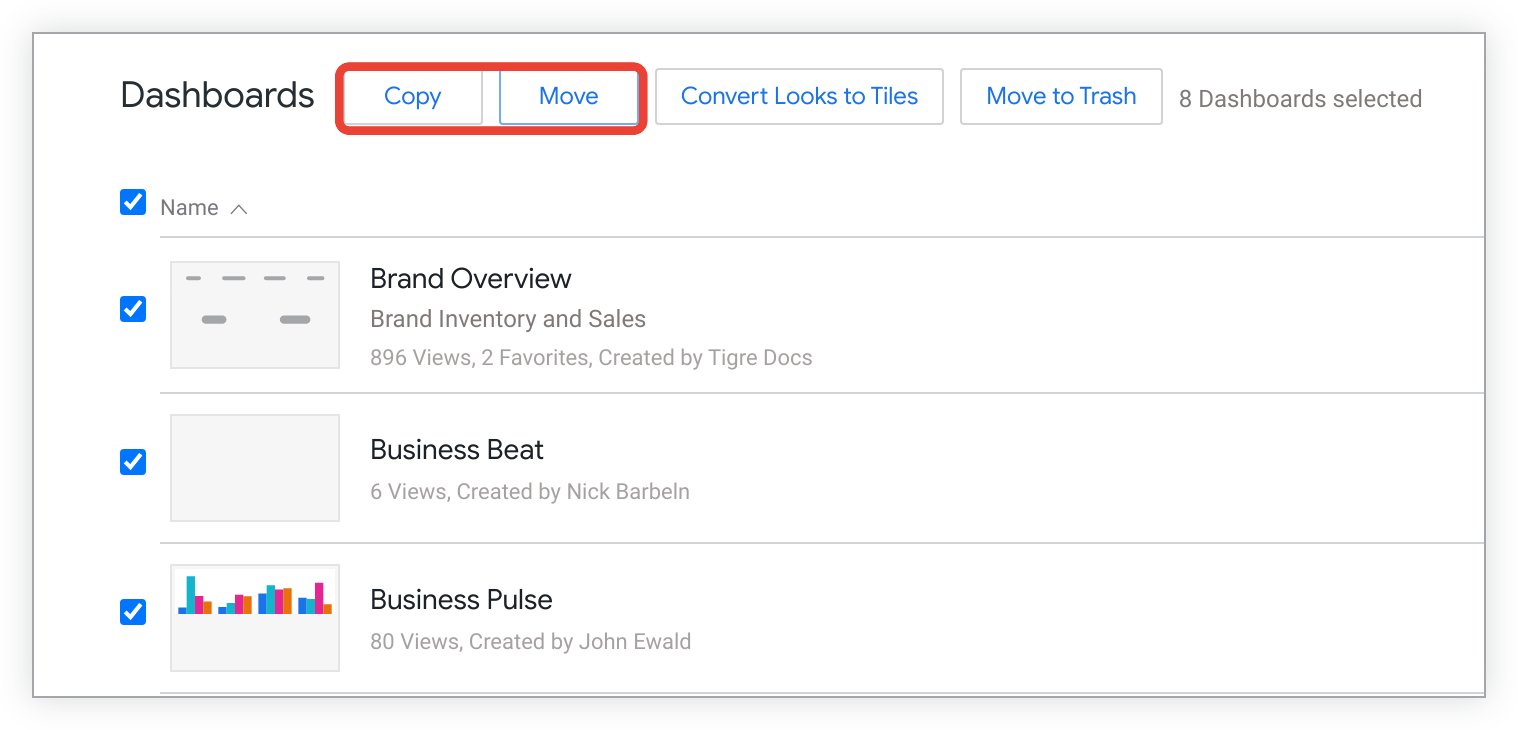This screenshot has width=1518, height=730.
Task: Click the "8 Dashboards selected" text
Action: [x=1300, y=99]
